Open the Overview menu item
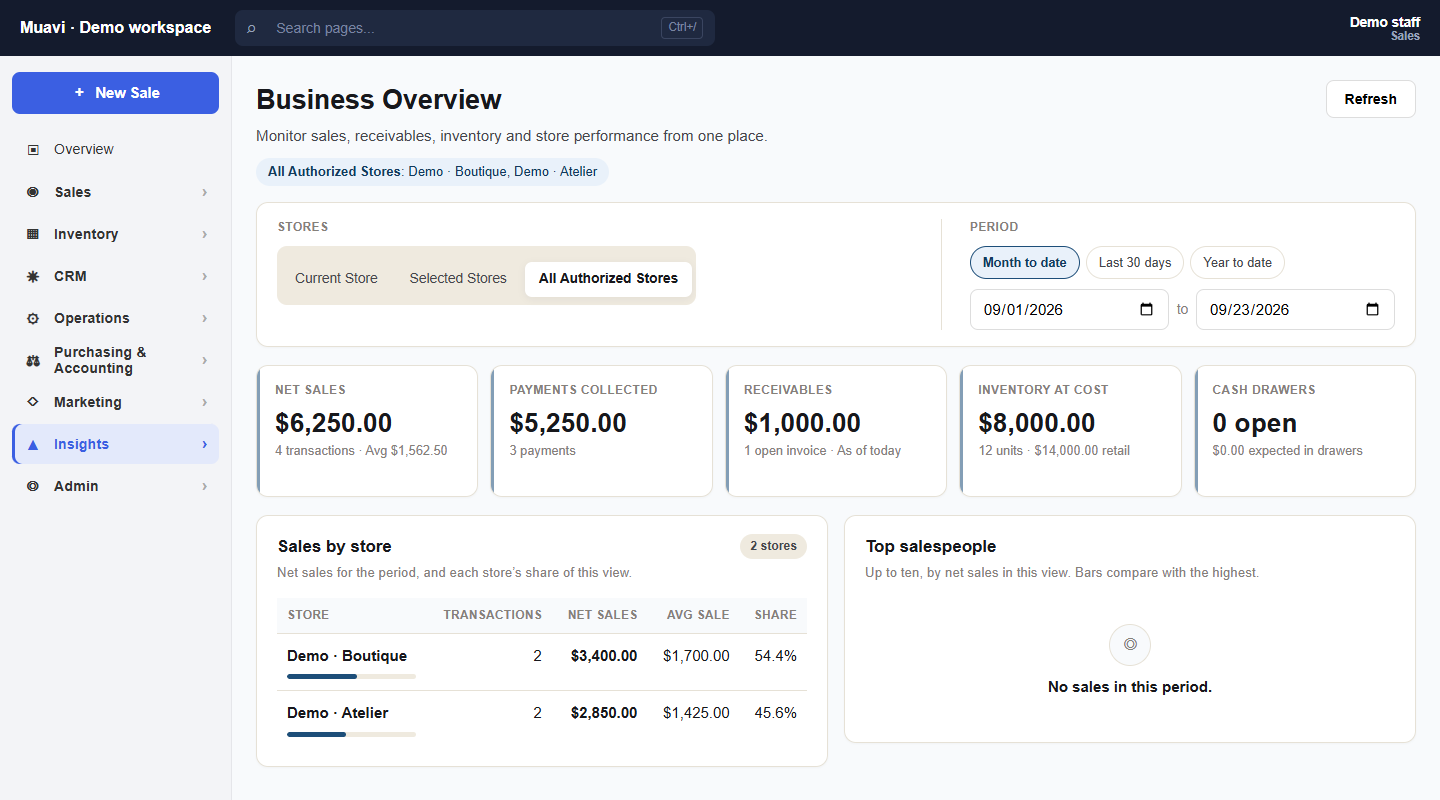Screen dimensions: 1440x800 pyautogui.click(x=115, y=150)
